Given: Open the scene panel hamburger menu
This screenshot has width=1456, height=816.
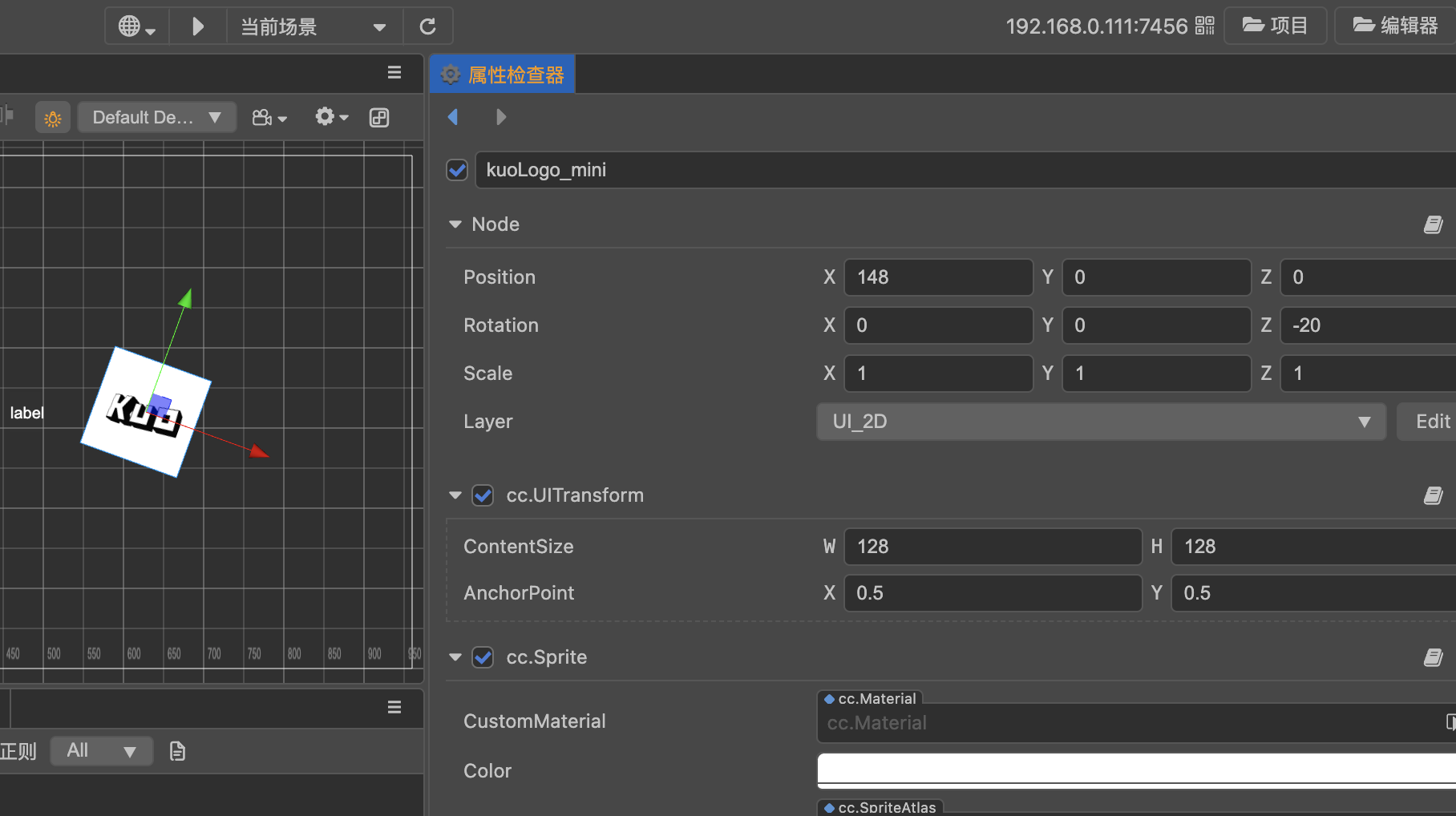Looking at the screenshot, I should [x=394, y=73].
